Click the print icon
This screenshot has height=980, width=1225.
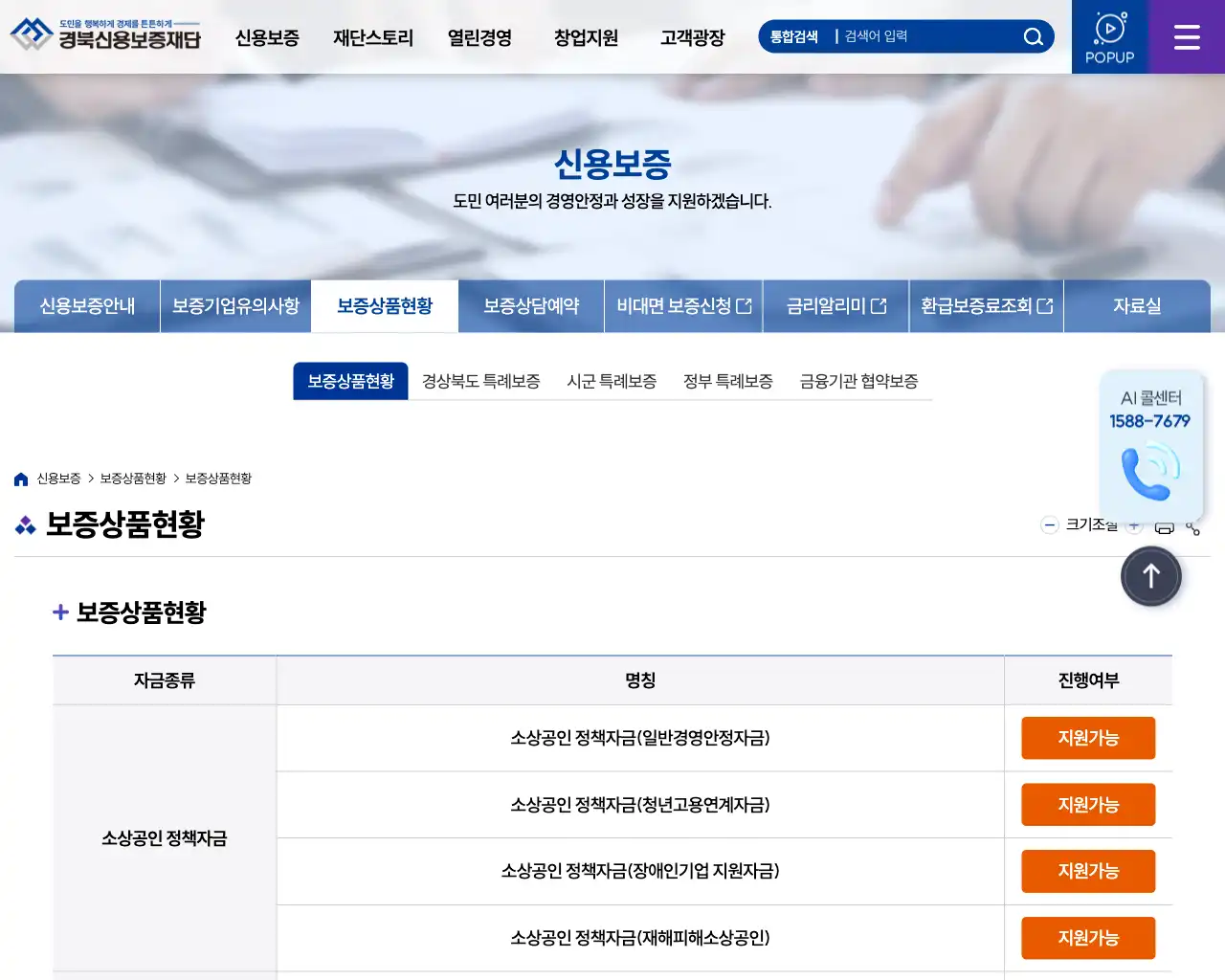pos(1164,526)
